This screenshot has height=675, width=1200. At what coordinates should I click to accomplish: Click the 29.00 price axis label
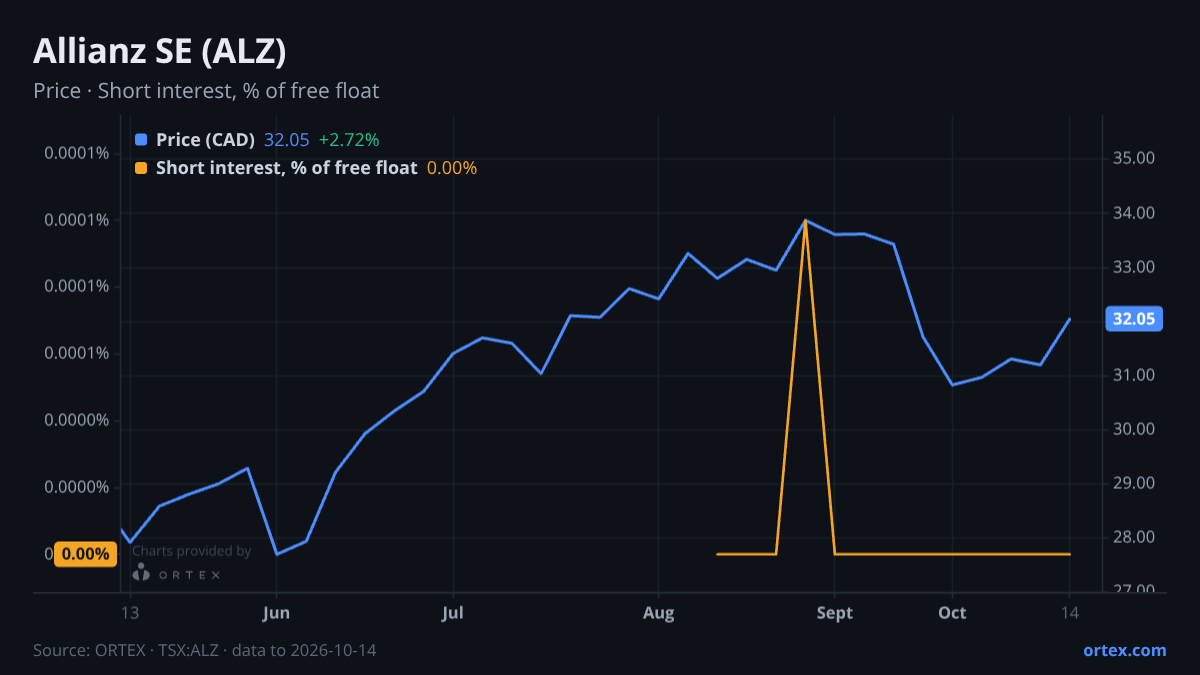click(1134, 483)
